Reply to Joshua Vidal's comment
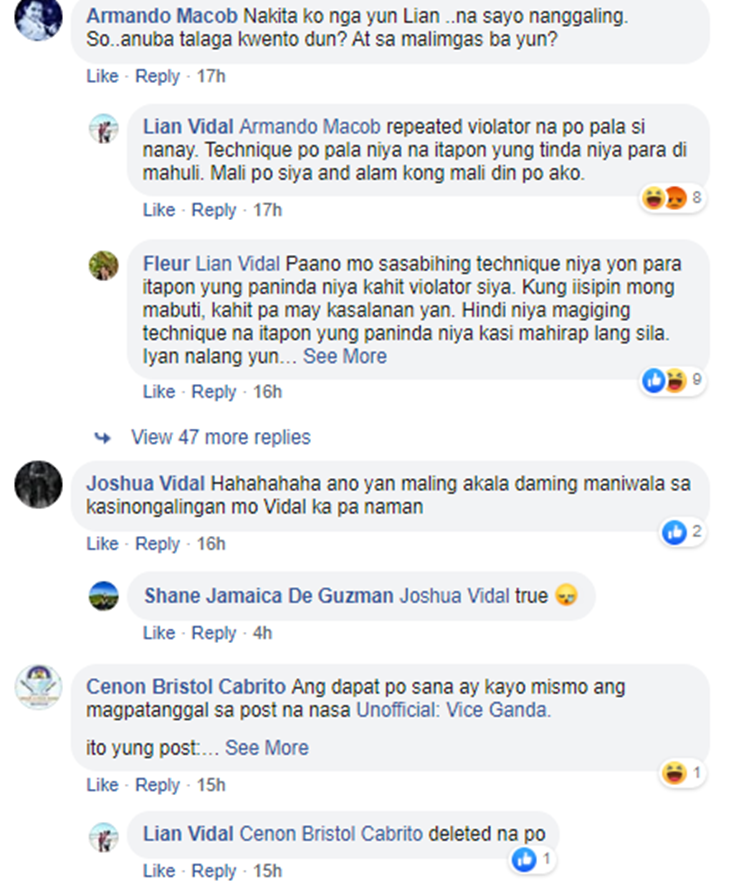 coord(157,544)
